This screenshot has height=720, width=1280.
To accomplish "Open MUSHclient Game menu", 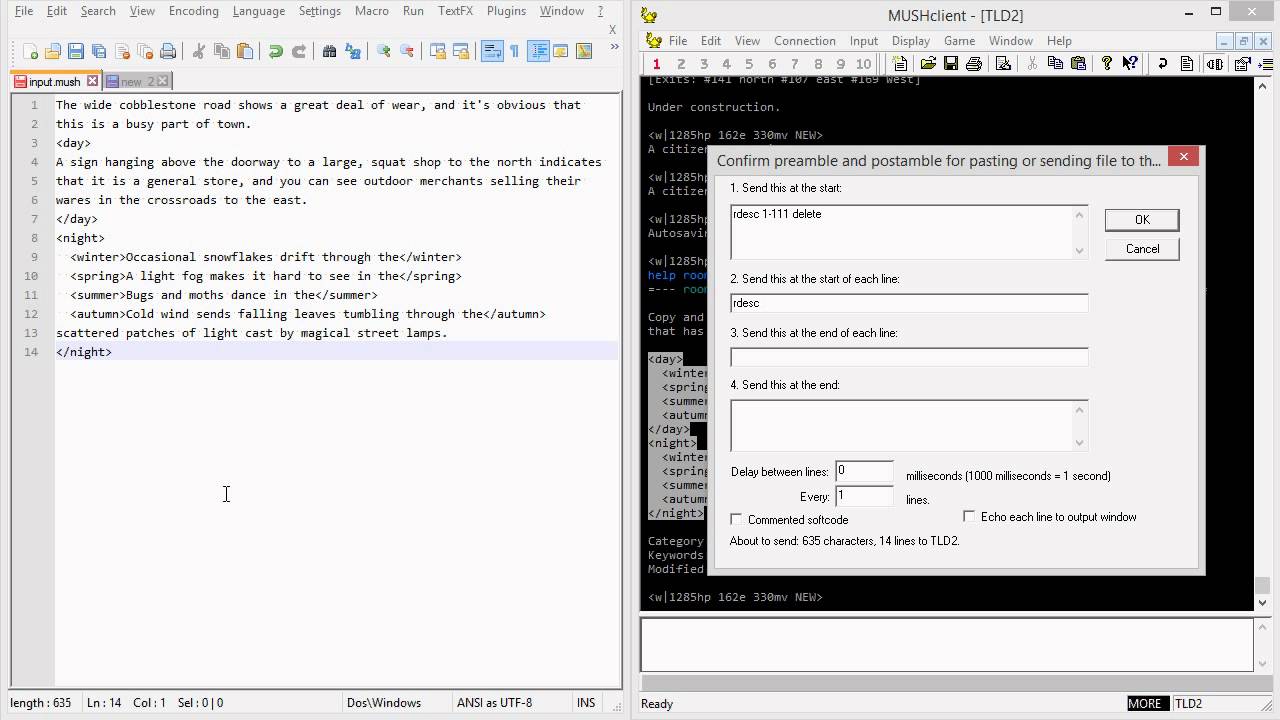I will point(959,41).
